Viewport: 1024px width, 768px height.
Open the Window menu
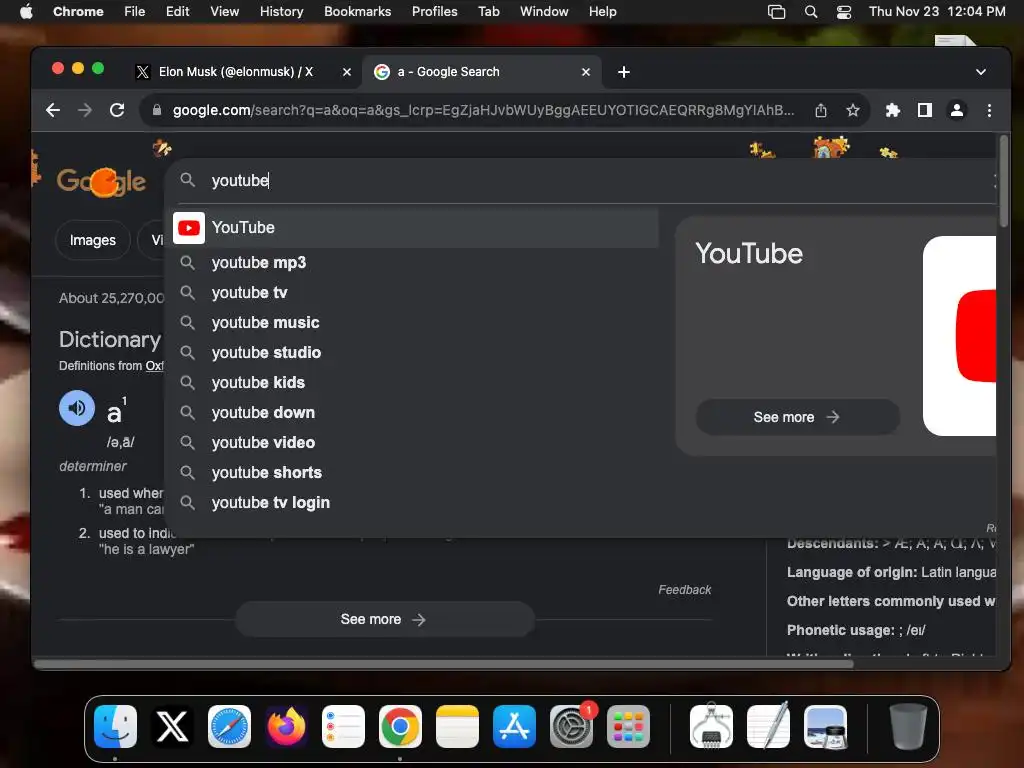click(544, 12)
